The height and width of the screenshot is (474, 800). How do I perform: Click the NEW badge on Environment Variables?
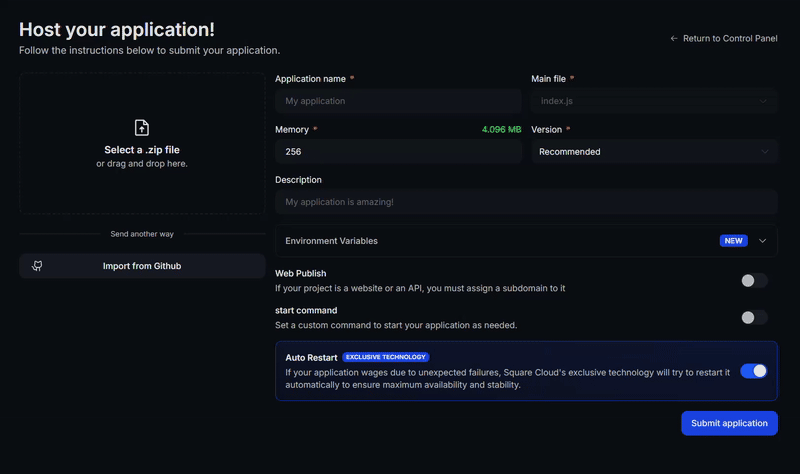pyautogui.click(x=734, y=241)
